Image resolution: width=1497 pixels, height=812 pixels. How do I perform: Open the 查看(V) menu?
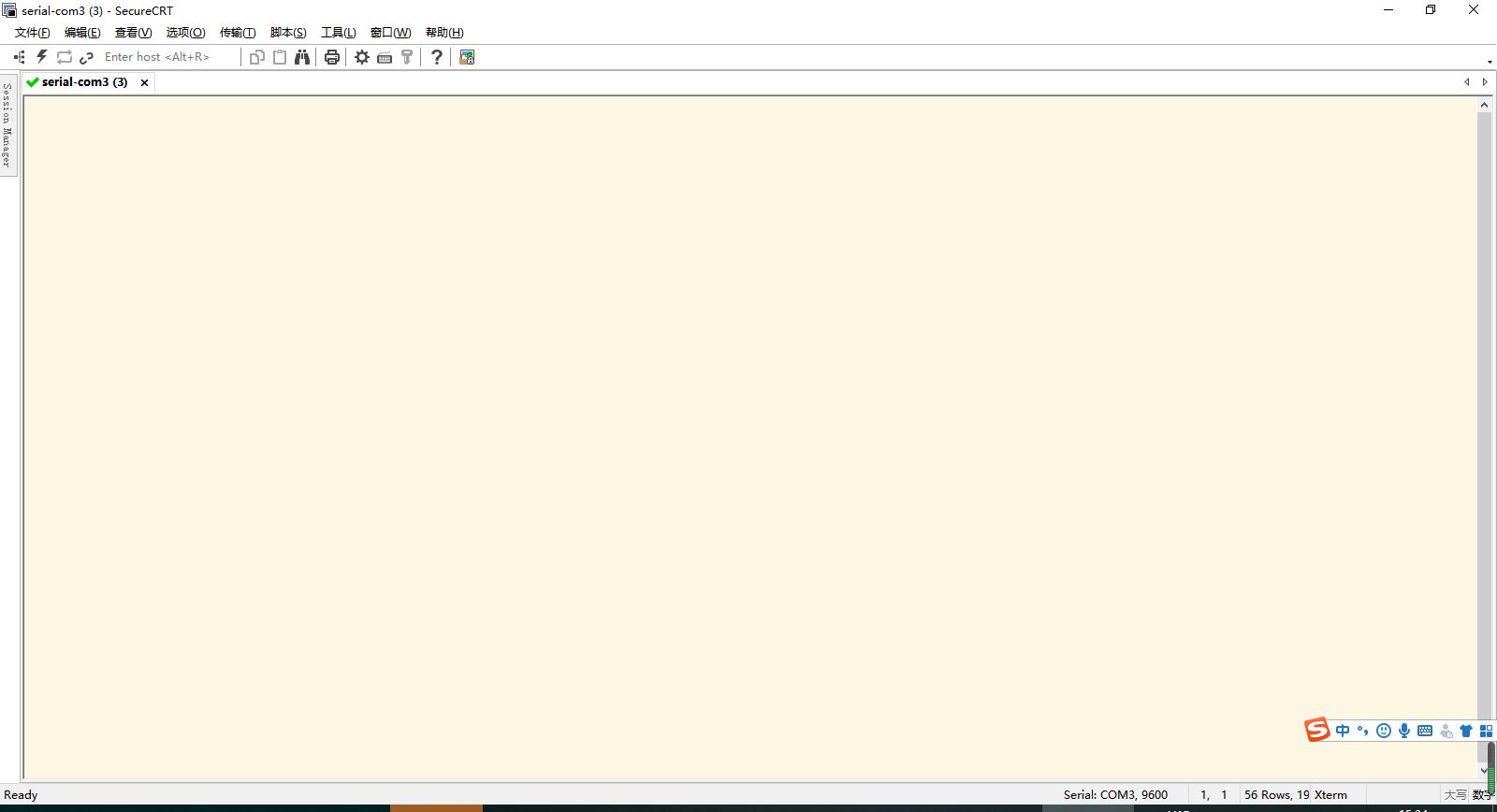click(x=133, y=33)
